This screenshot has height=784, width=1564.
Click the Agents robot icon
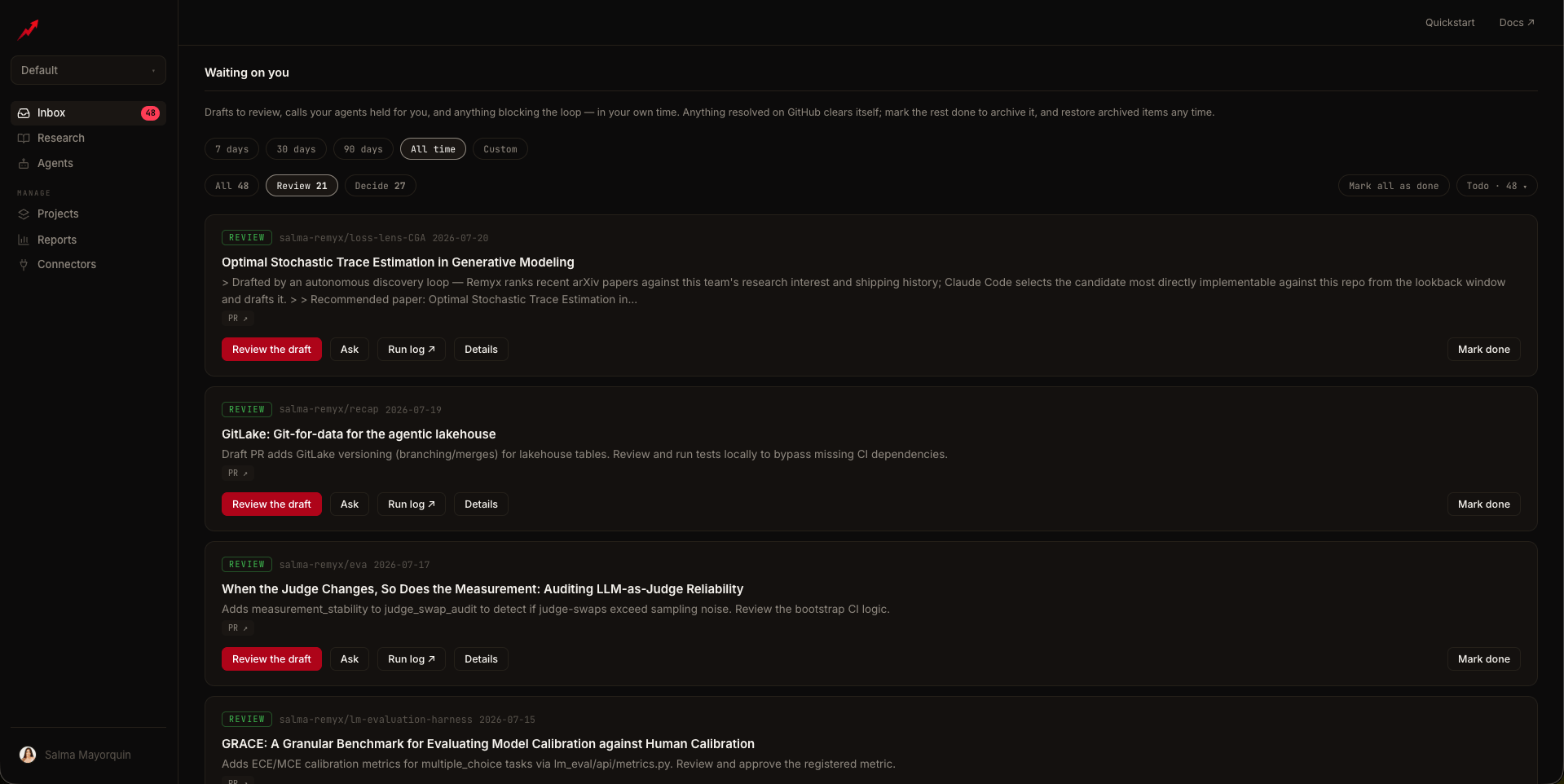tap(24, 164)
